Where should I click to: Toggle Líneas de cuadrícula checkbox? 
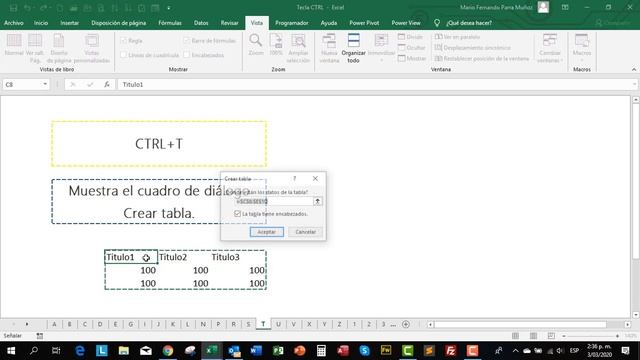124,55
